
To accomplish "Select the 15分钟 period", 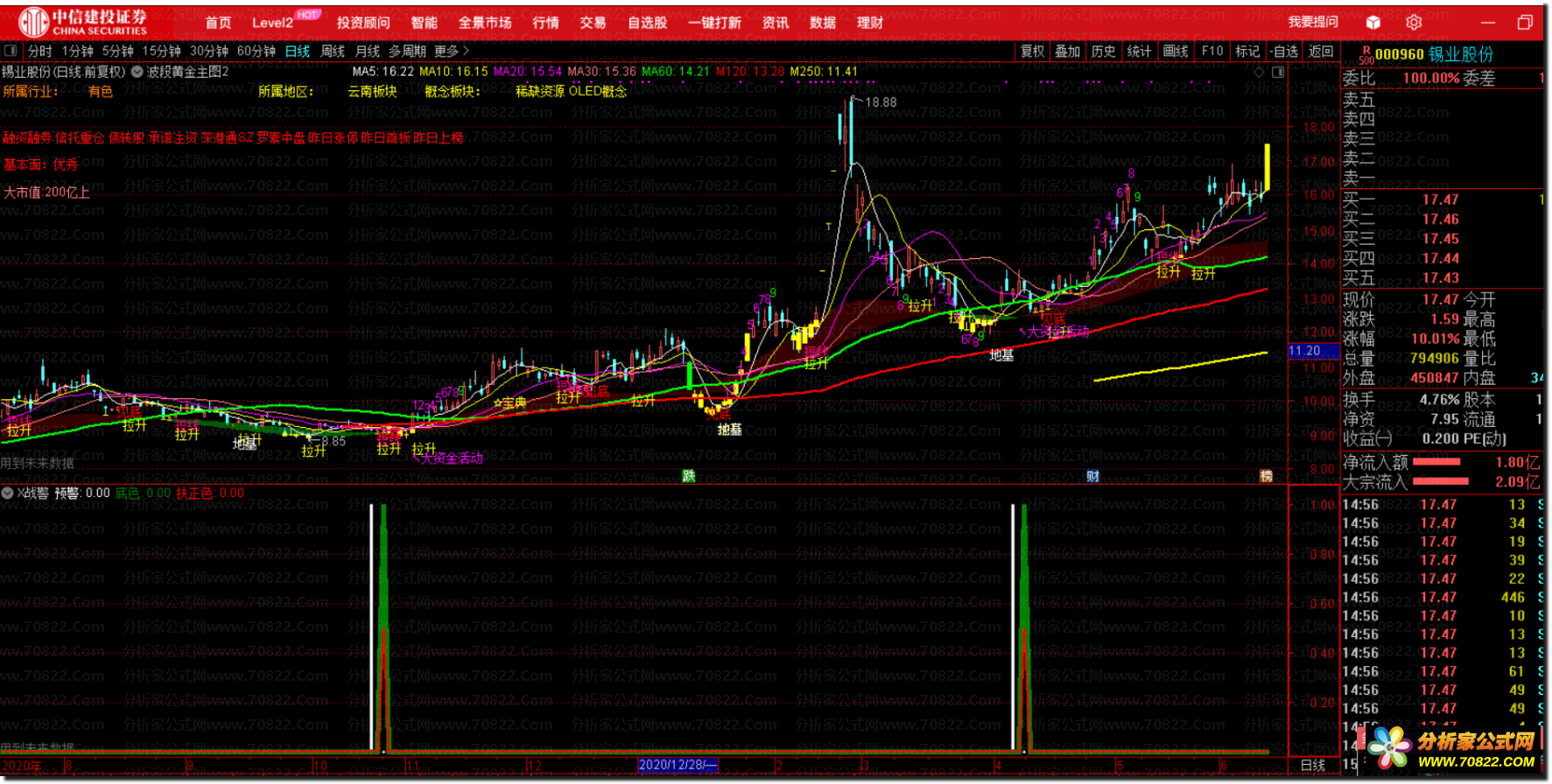I will (161, 51).
